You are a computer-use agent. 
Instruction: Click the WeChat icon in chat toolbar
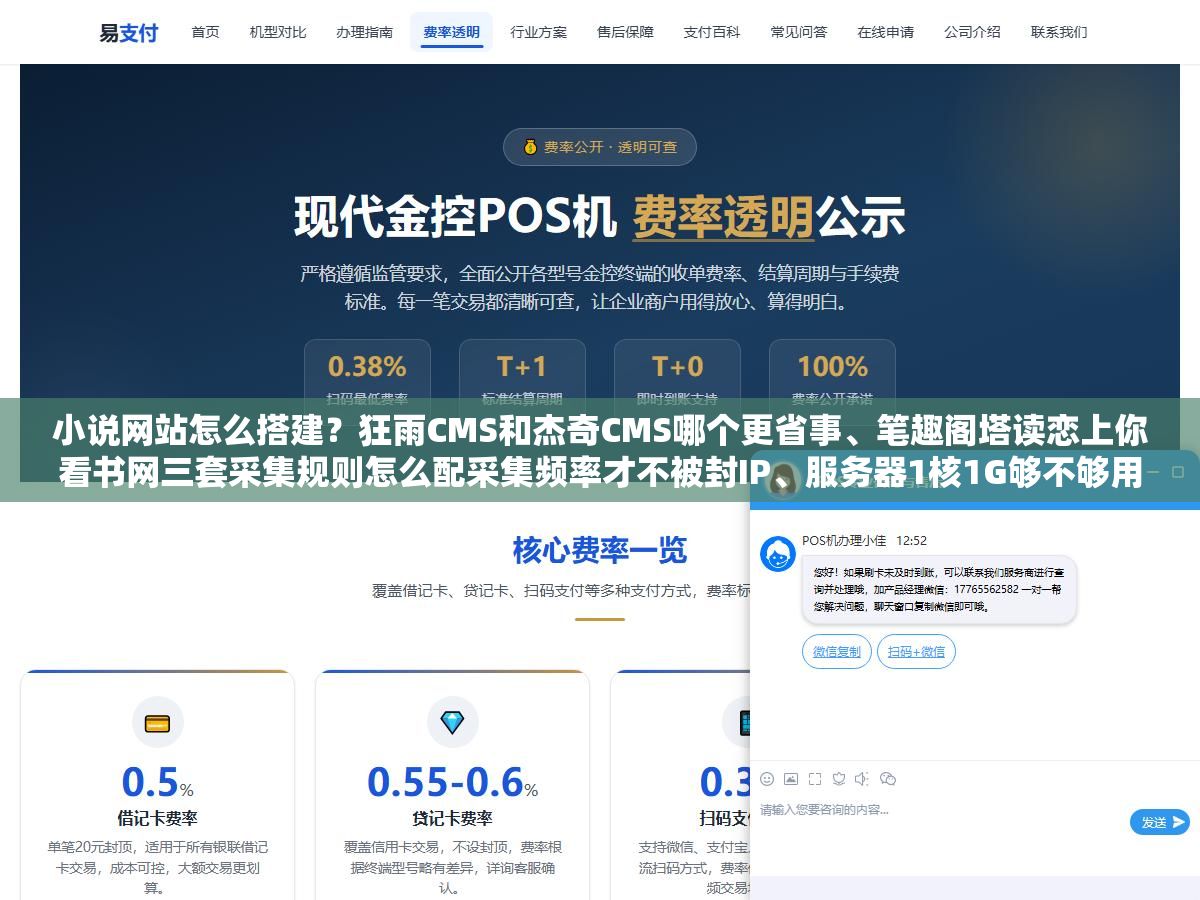click(x=888, y=778)
